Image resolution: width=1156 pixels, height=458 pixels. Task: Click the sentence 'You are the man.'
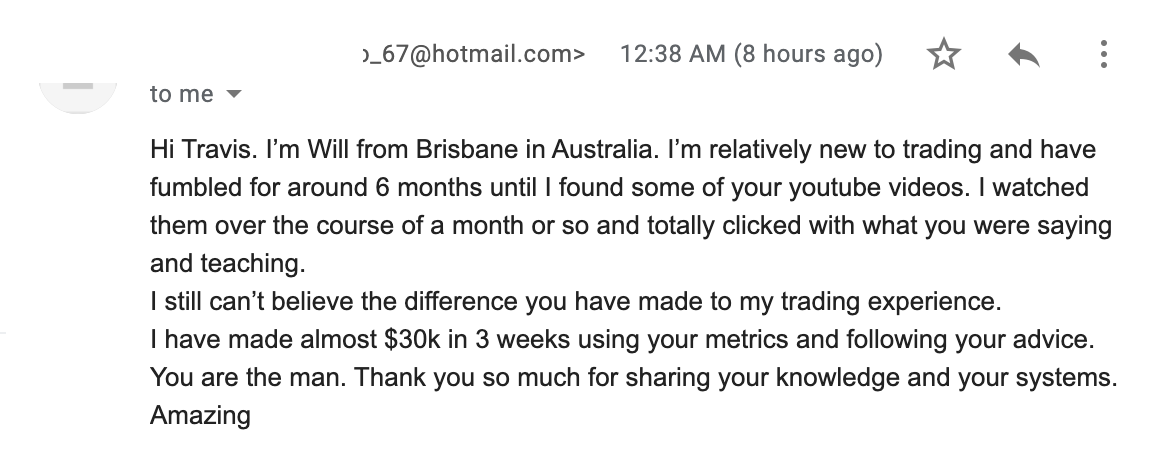coord(248,378)
